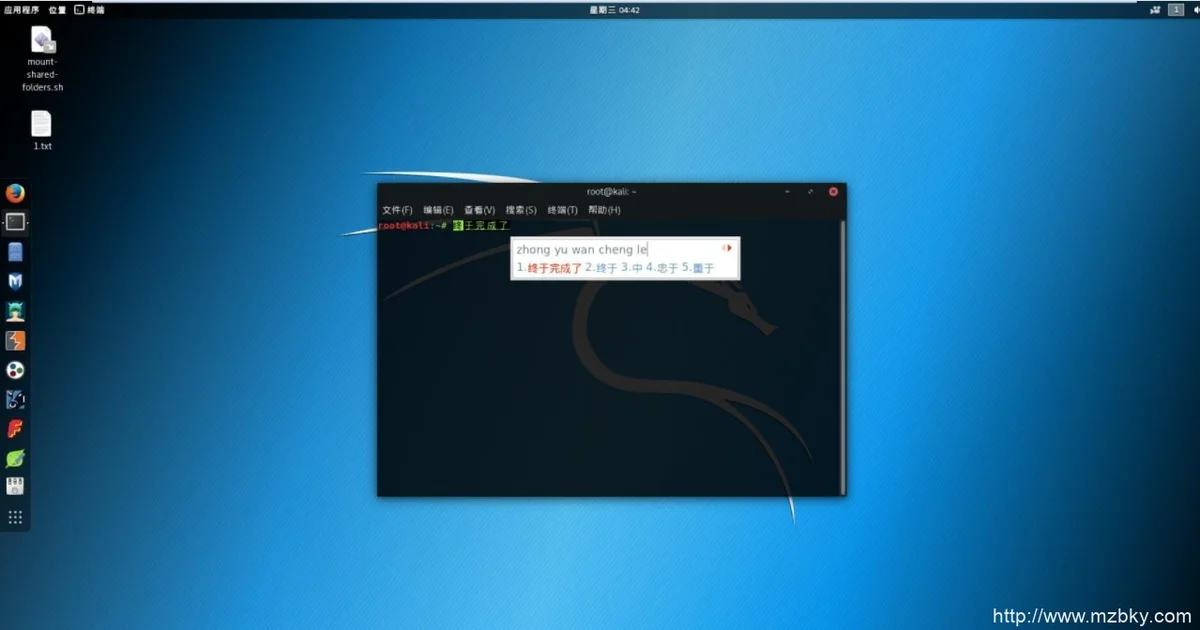Open terminal 查看(V) menu

(479, 210)
